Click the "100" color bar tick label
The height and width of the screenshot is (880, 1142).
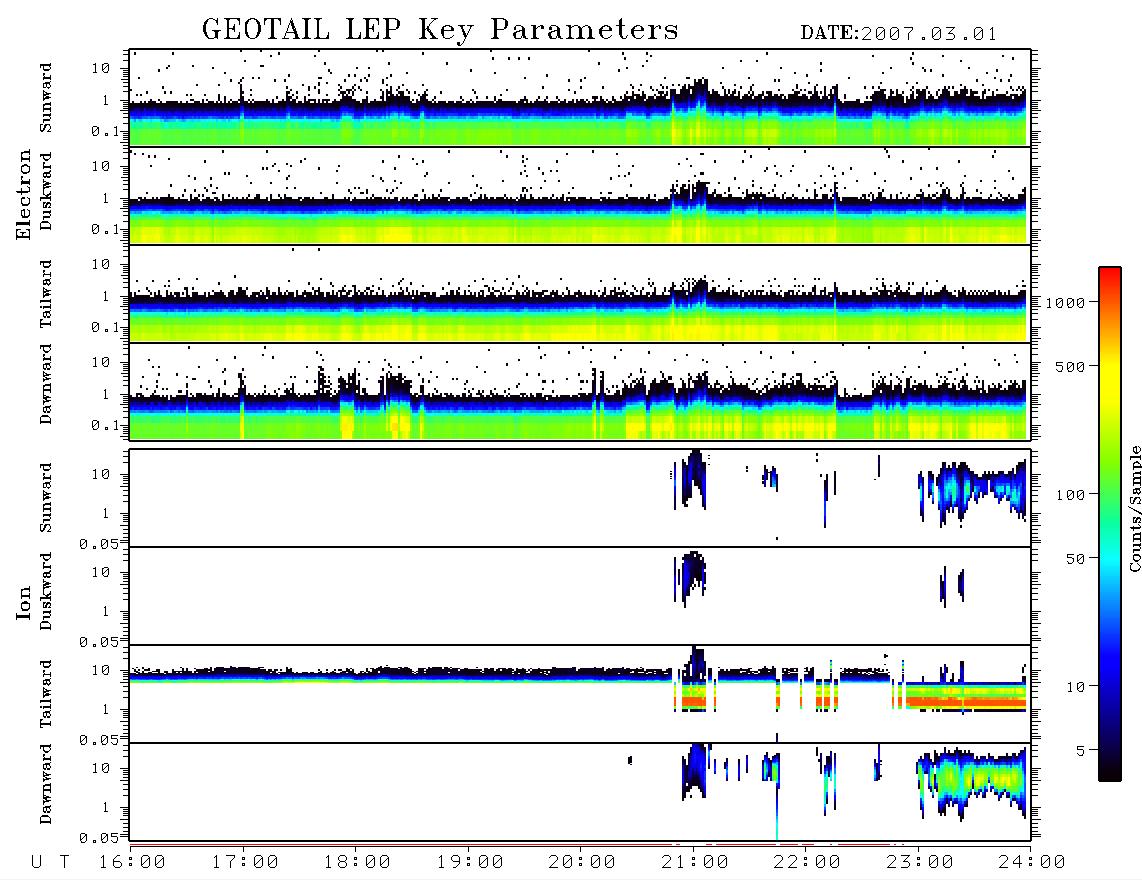point(1070,495)
